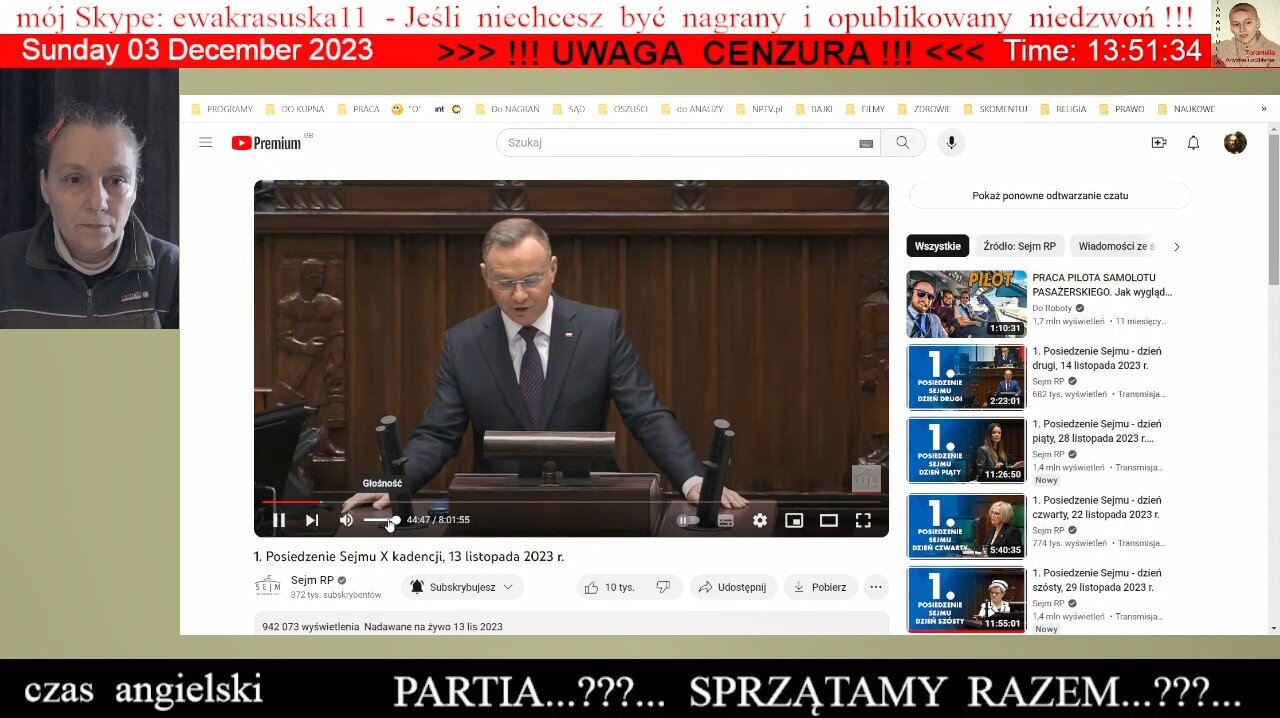Open the account avatar menu

1235,143
